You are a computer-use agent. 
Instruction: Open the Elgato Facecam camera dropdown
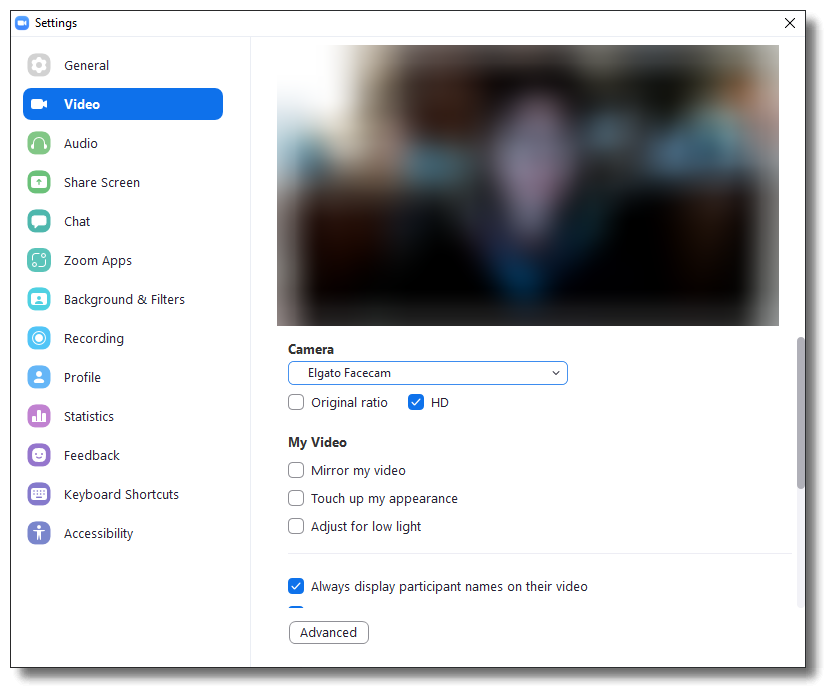[428, 373]
